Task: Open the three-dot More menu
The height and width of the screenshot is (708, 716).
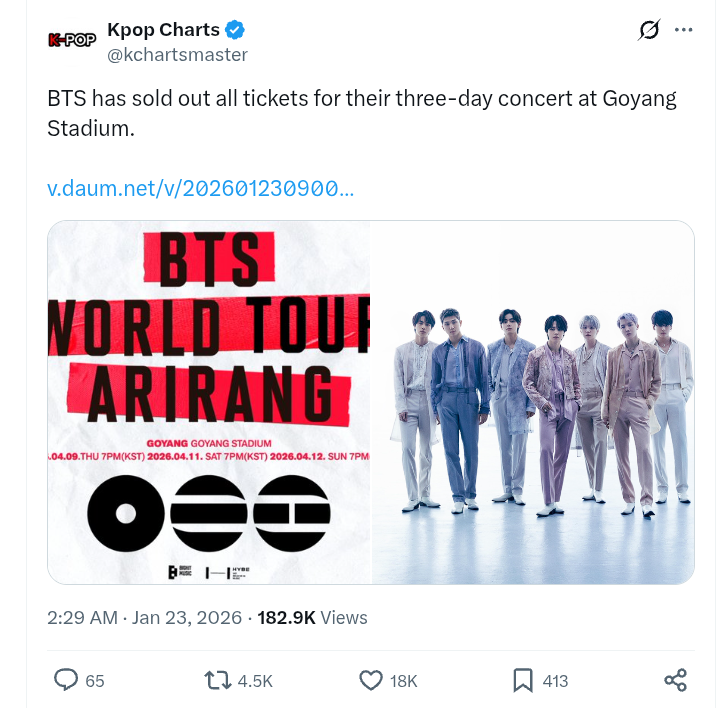Action: (x=684, y=30)
